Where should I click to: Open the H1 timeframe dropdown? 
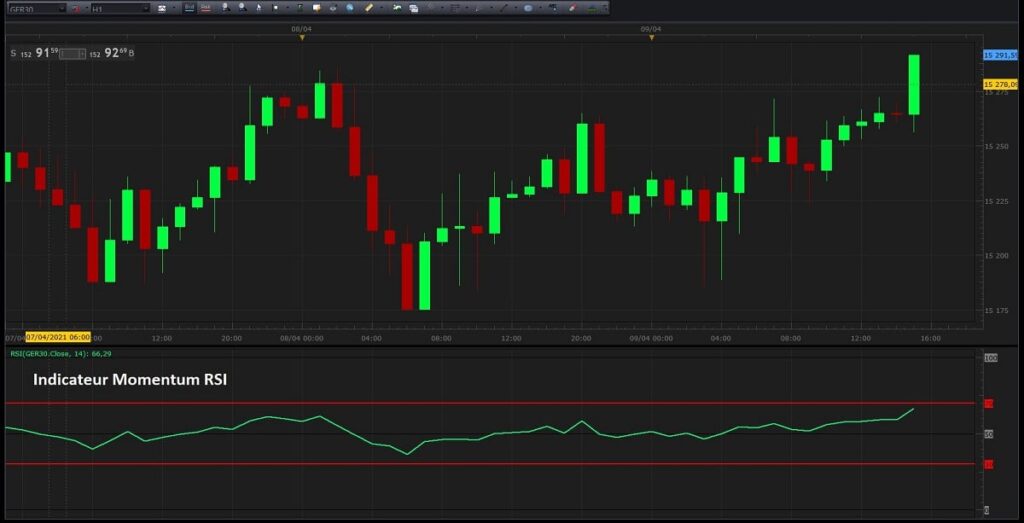[x=120, y=9]
